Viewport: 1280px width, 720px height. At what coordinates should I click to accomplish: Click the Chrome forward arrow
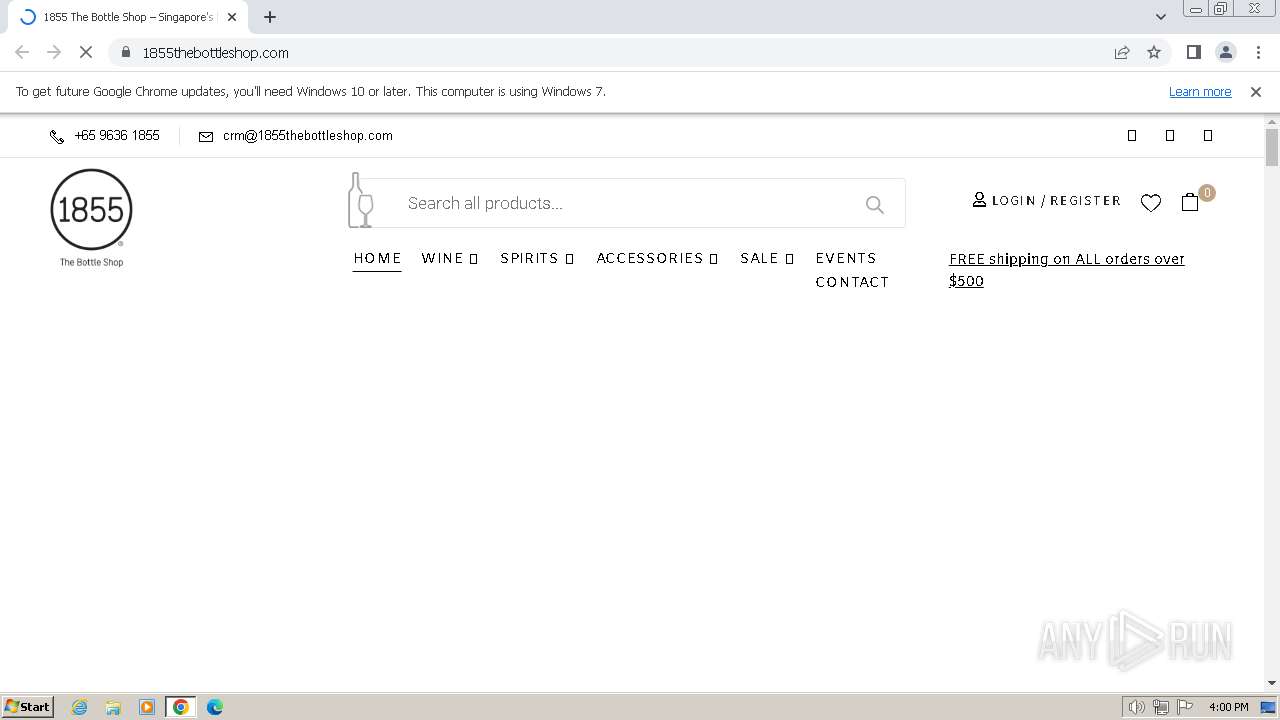point(54,52)
